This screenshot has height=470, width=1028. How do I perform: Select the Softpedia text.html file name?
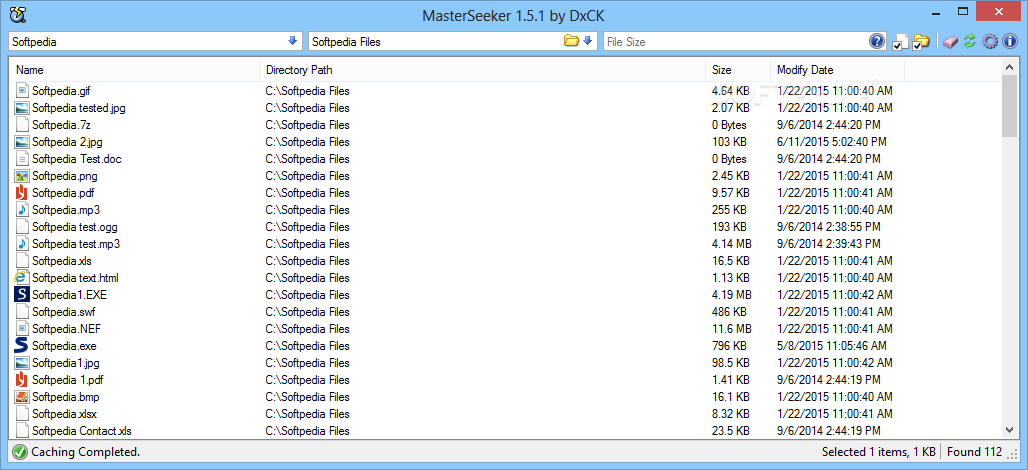pyautogui.click(x=75, y=279)
